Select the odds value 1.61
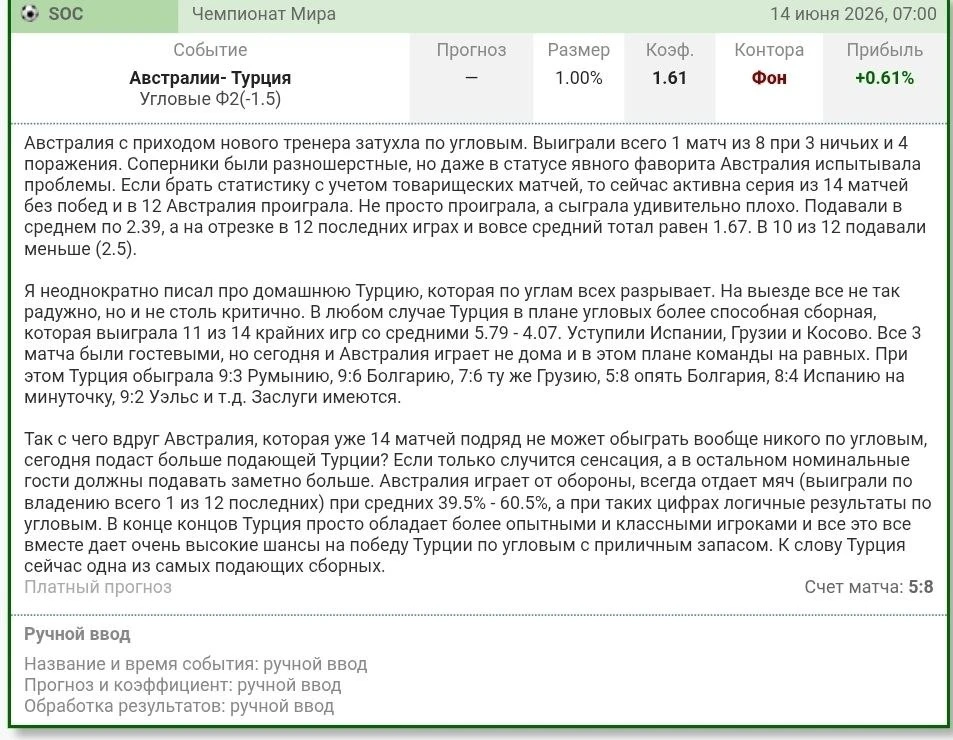Screen dimensions: 953x740 (670, 78)
